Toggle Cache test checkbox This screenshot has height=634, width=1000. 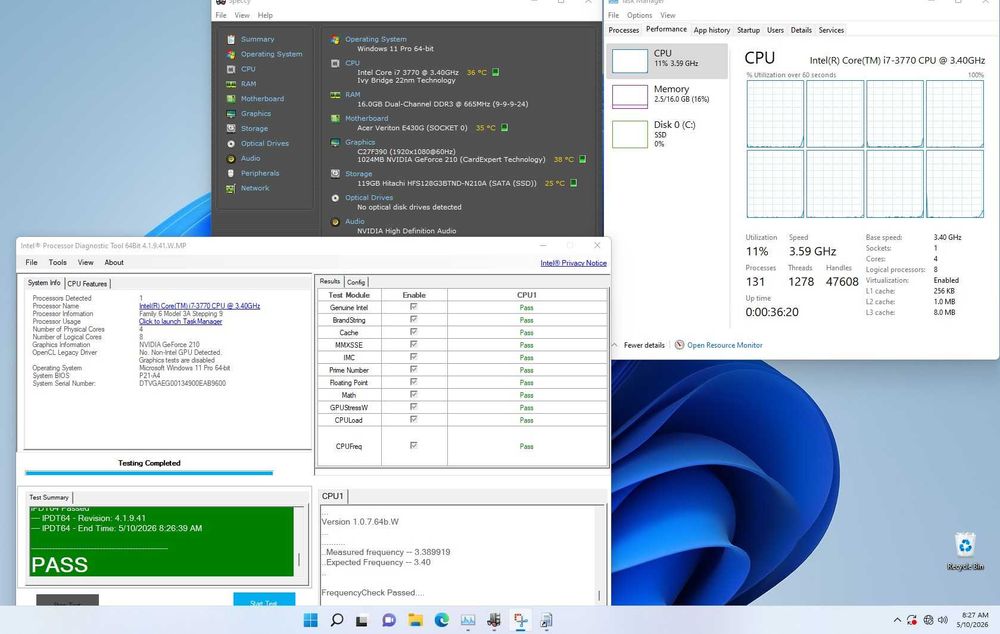(x=413, y=332)
